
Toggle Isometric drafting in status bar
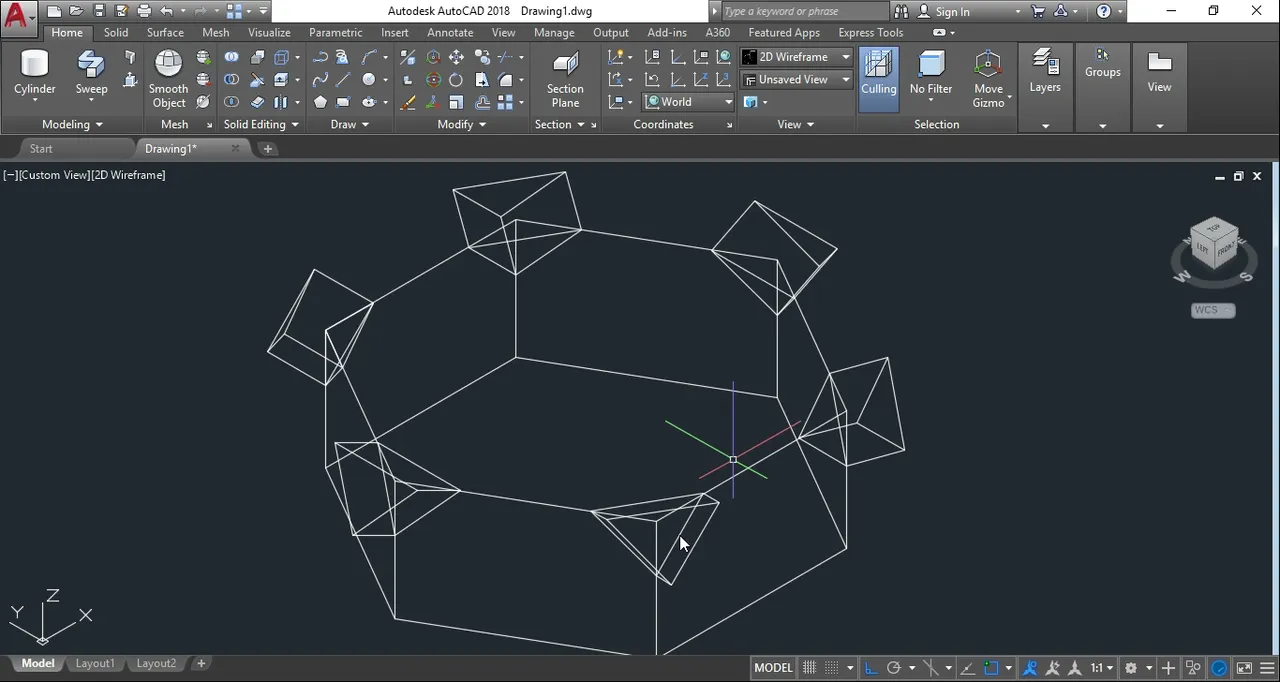pyautogui.click(x=931, y=668)
